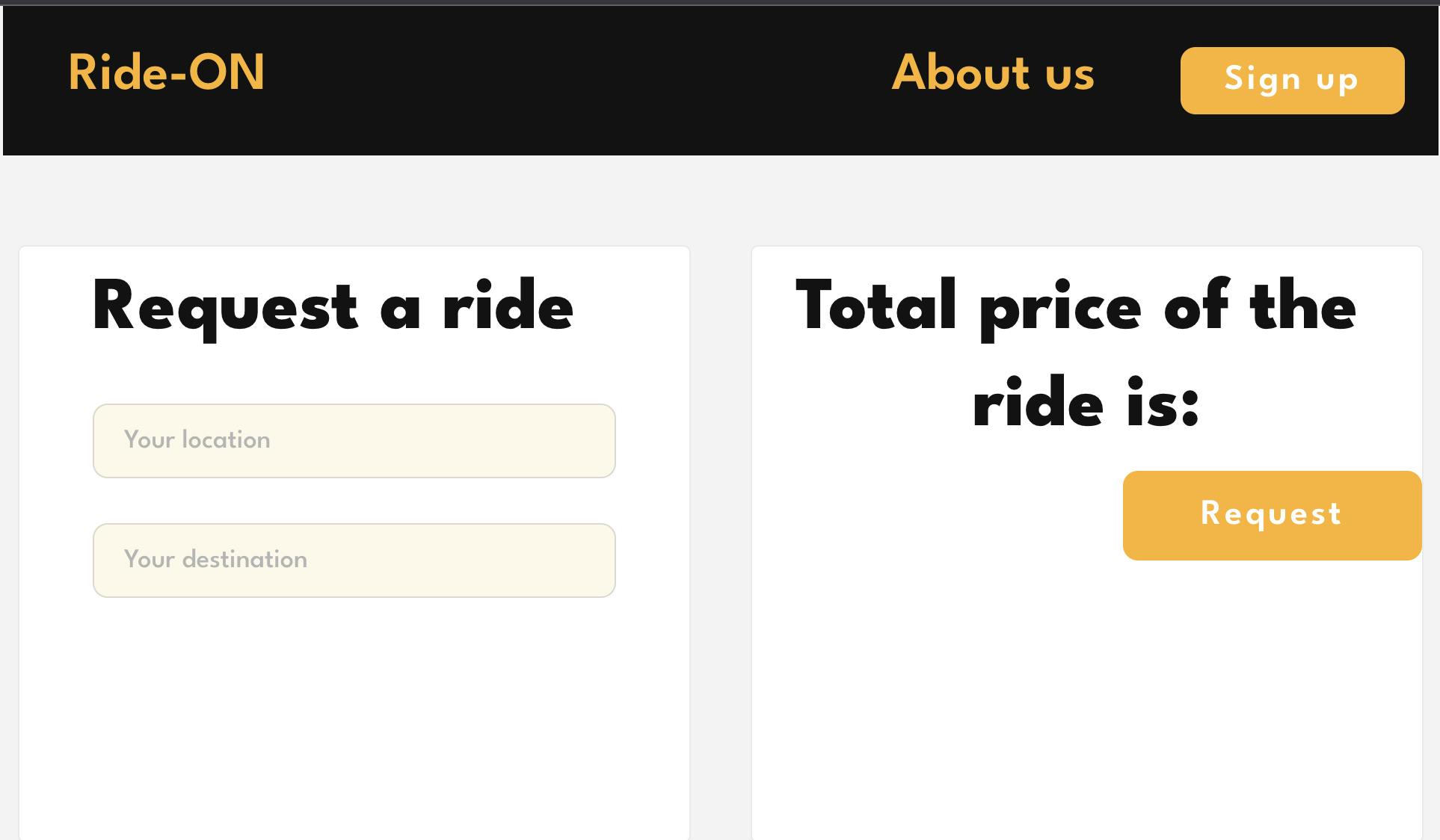Select the Ride-ON brand text in the navbar
Screen dimensions: 1440x840
(x=165, y=72)
